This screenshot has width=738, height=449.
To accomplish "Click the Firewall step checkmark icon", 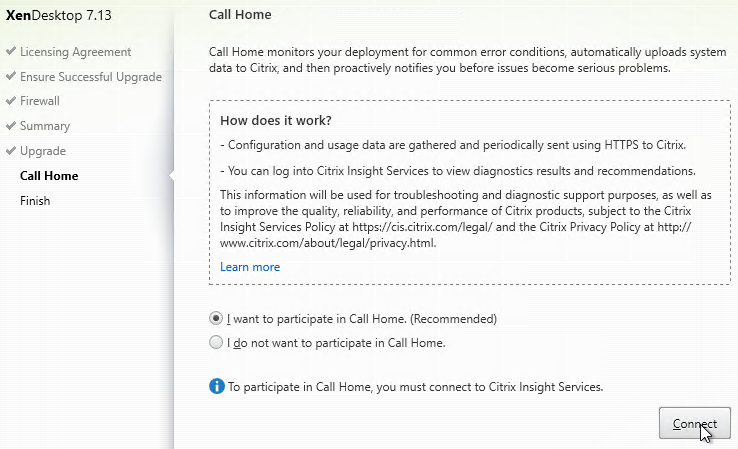I will tap(11, 100).
